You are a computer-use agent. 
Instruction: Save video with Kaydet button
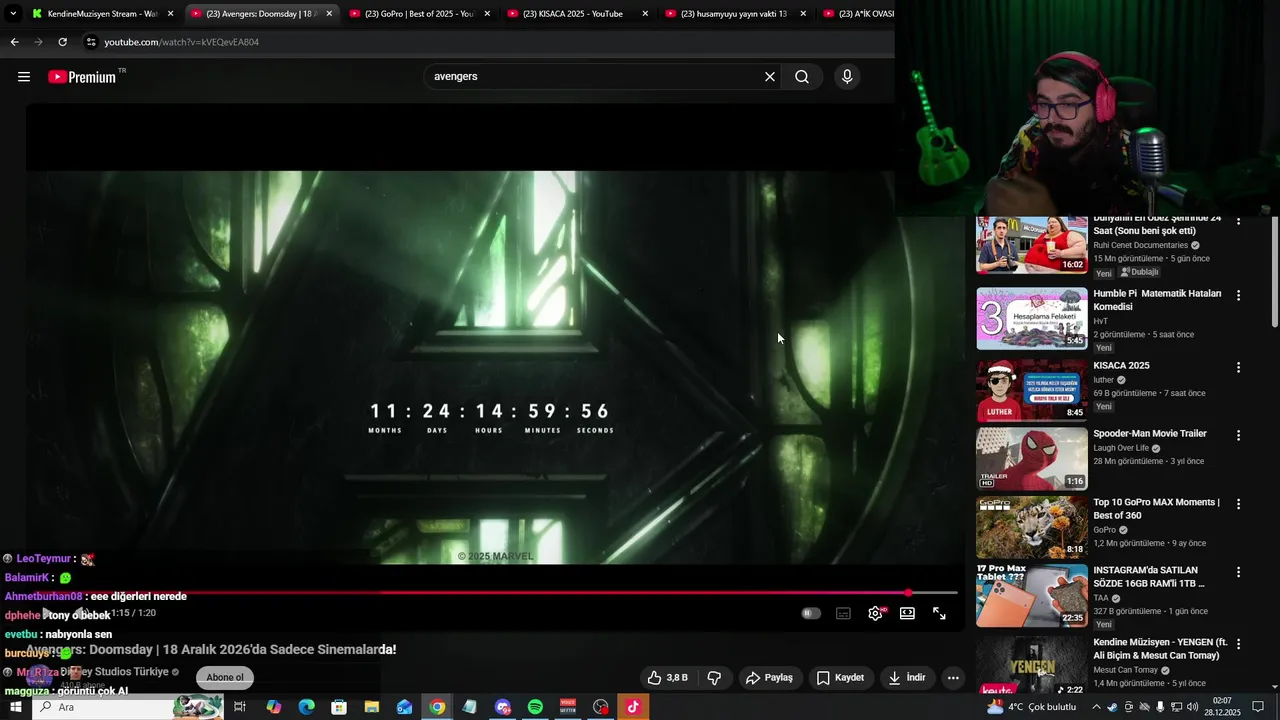840,678
